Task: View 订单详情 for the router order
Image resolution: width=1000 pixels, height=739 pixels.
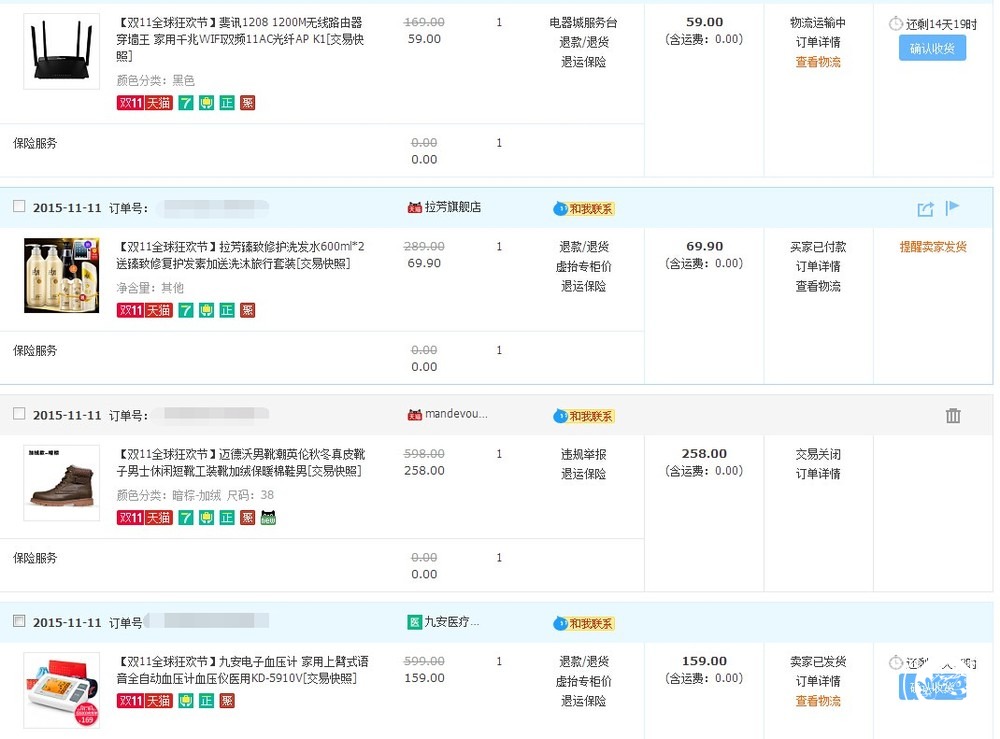Action: click(x=818, y=42)
